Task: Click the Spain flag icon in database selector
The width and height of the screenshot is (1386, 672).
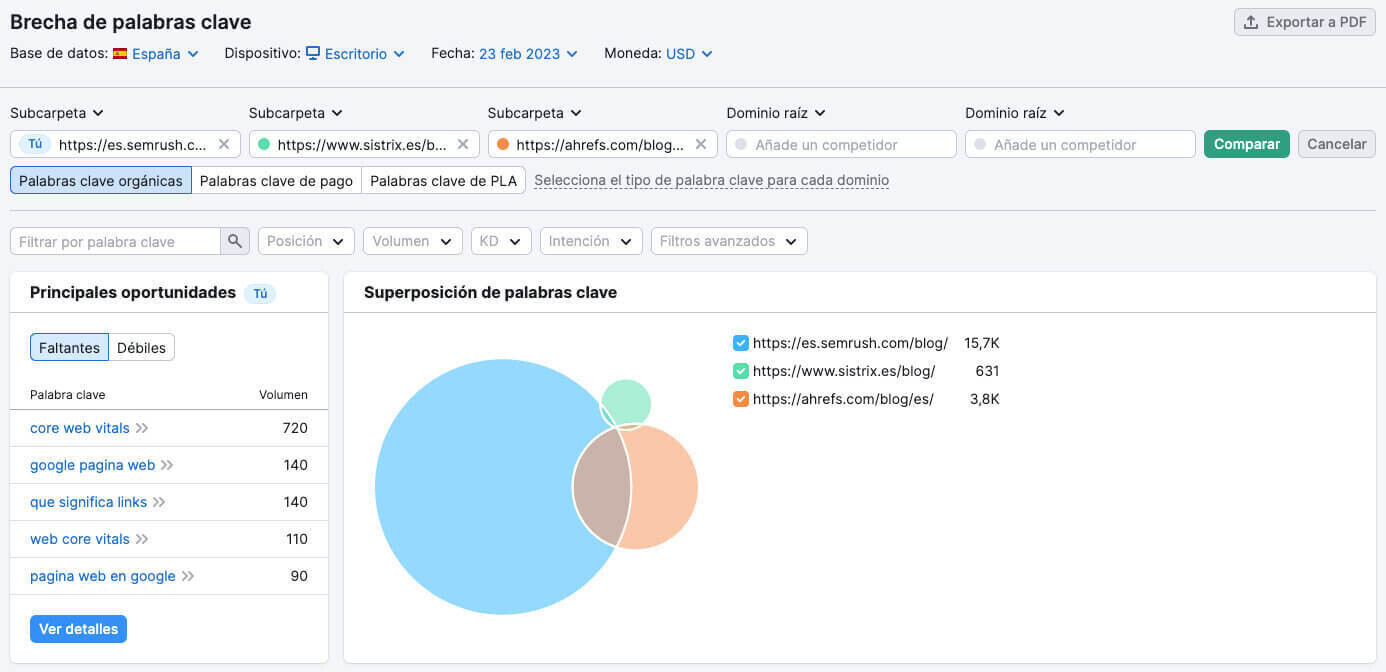Action: coord(120,54)
